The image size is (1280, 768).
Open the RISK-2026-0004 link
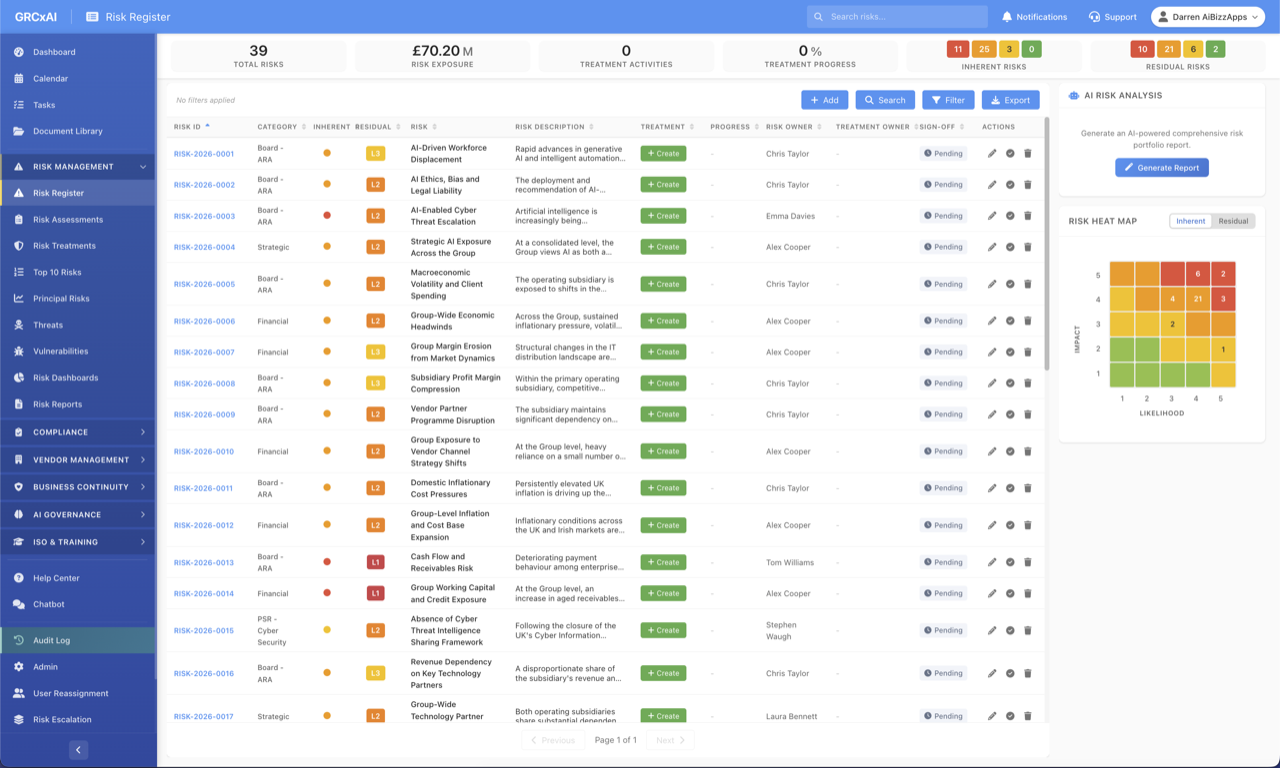point(204,247)
